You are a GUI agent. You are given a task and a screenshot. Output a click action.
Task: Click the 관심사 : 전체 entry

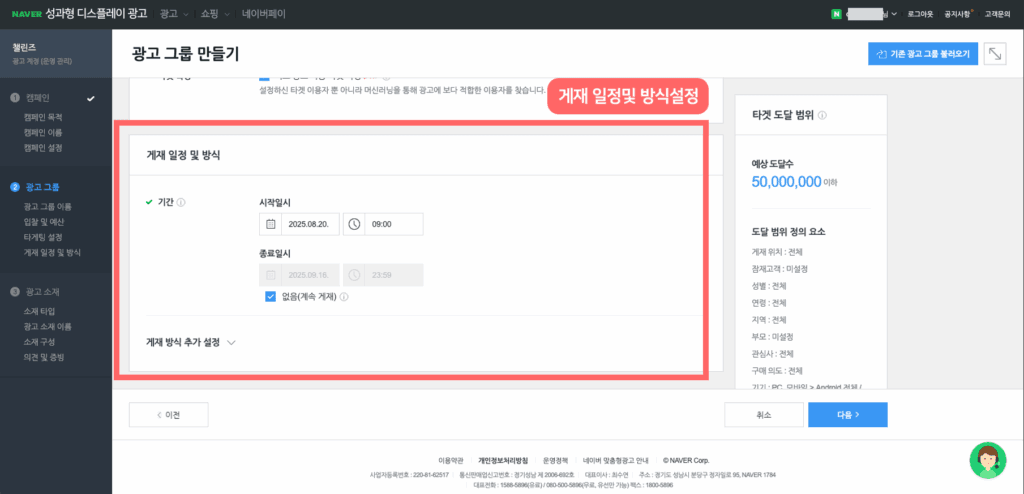pos(773,354)
